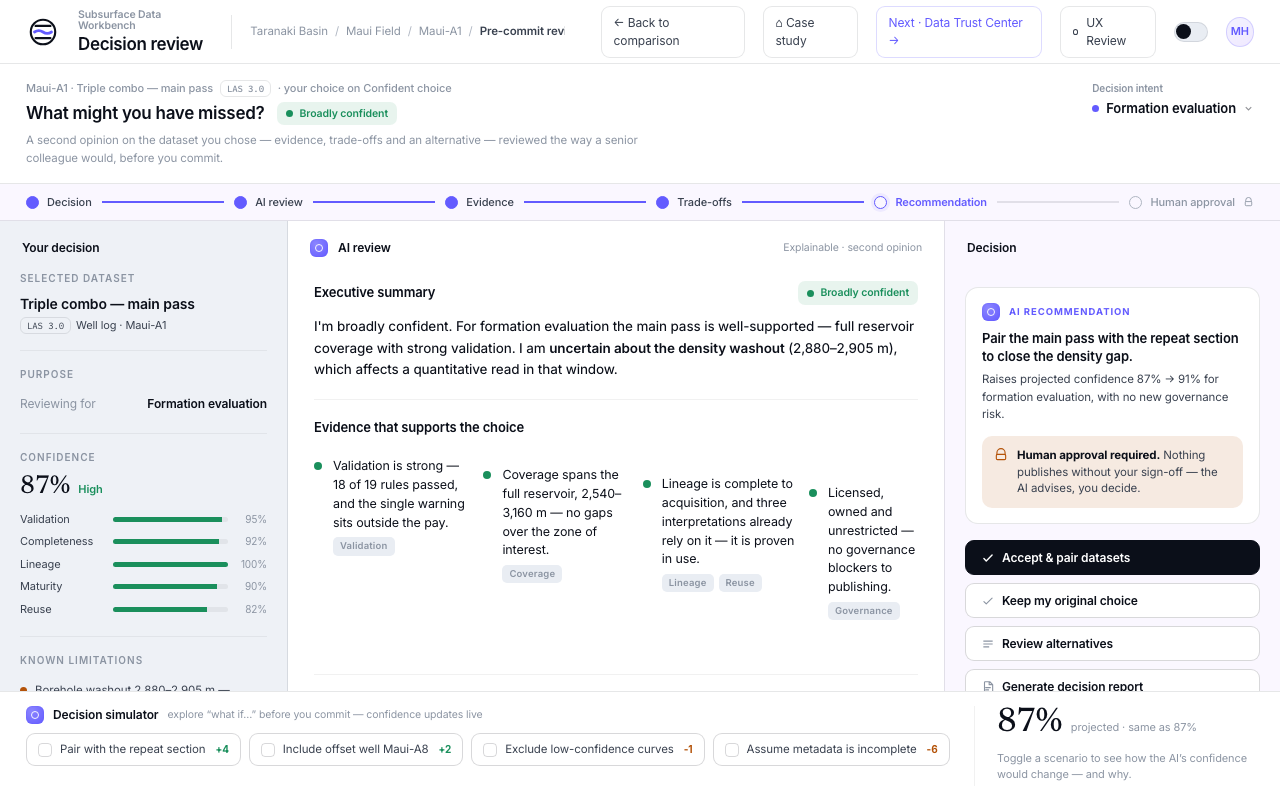Check Assume metadata is incomplete
Screen dimensions: 1280x800
pos(831,749)
